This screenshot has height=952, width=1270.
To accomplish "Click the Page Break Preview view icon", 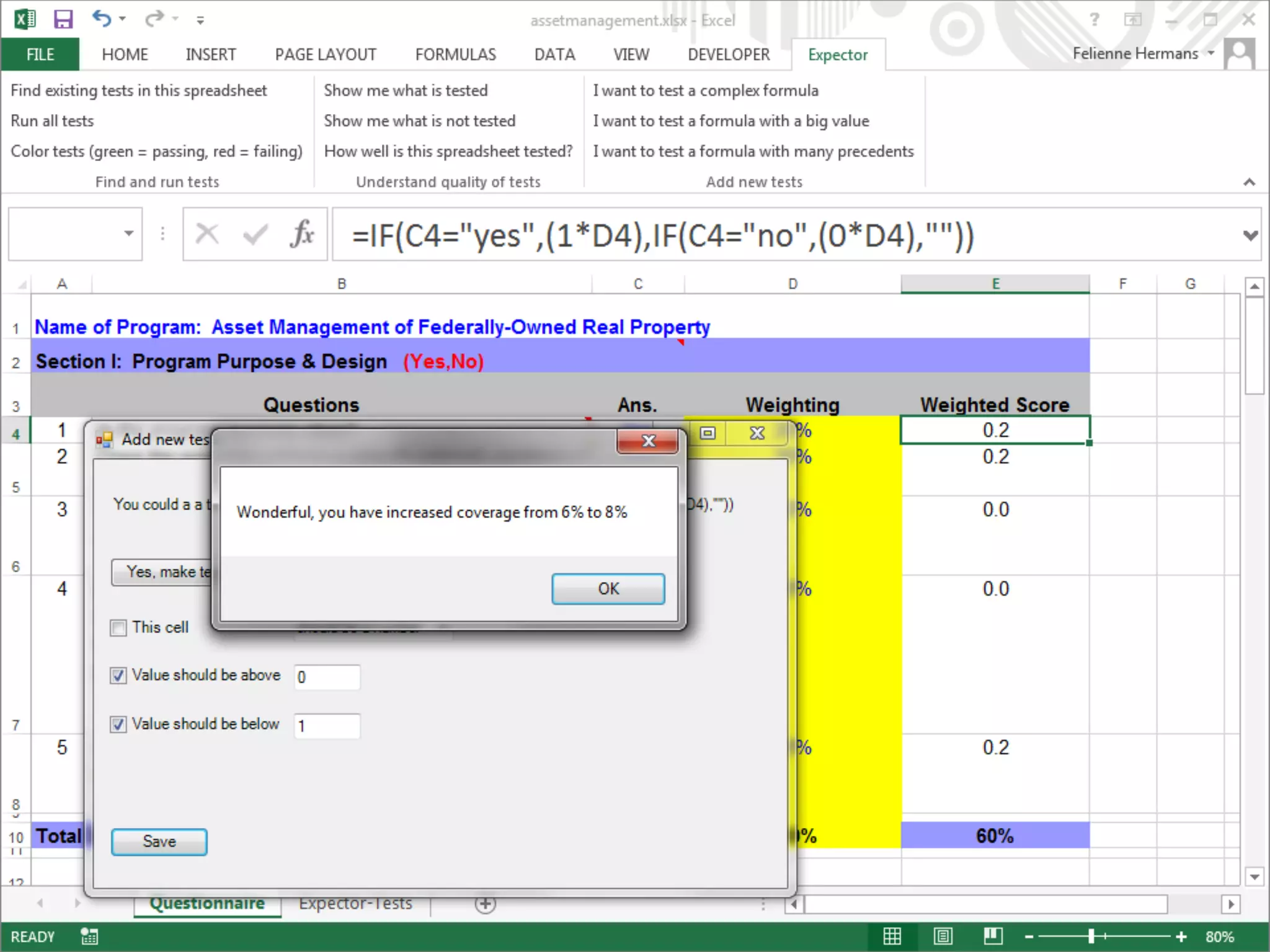I will (x=993, y=936).
